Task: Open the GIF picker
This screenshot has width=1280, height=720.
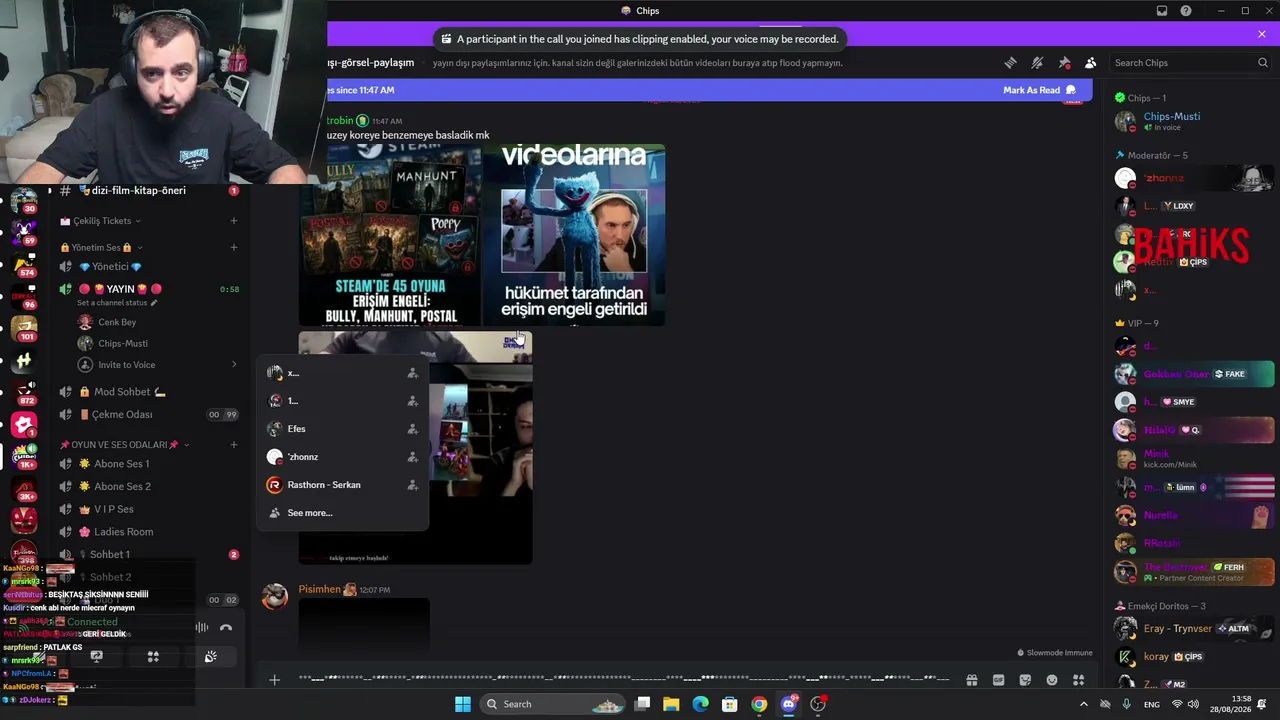Action: (998, 680)
